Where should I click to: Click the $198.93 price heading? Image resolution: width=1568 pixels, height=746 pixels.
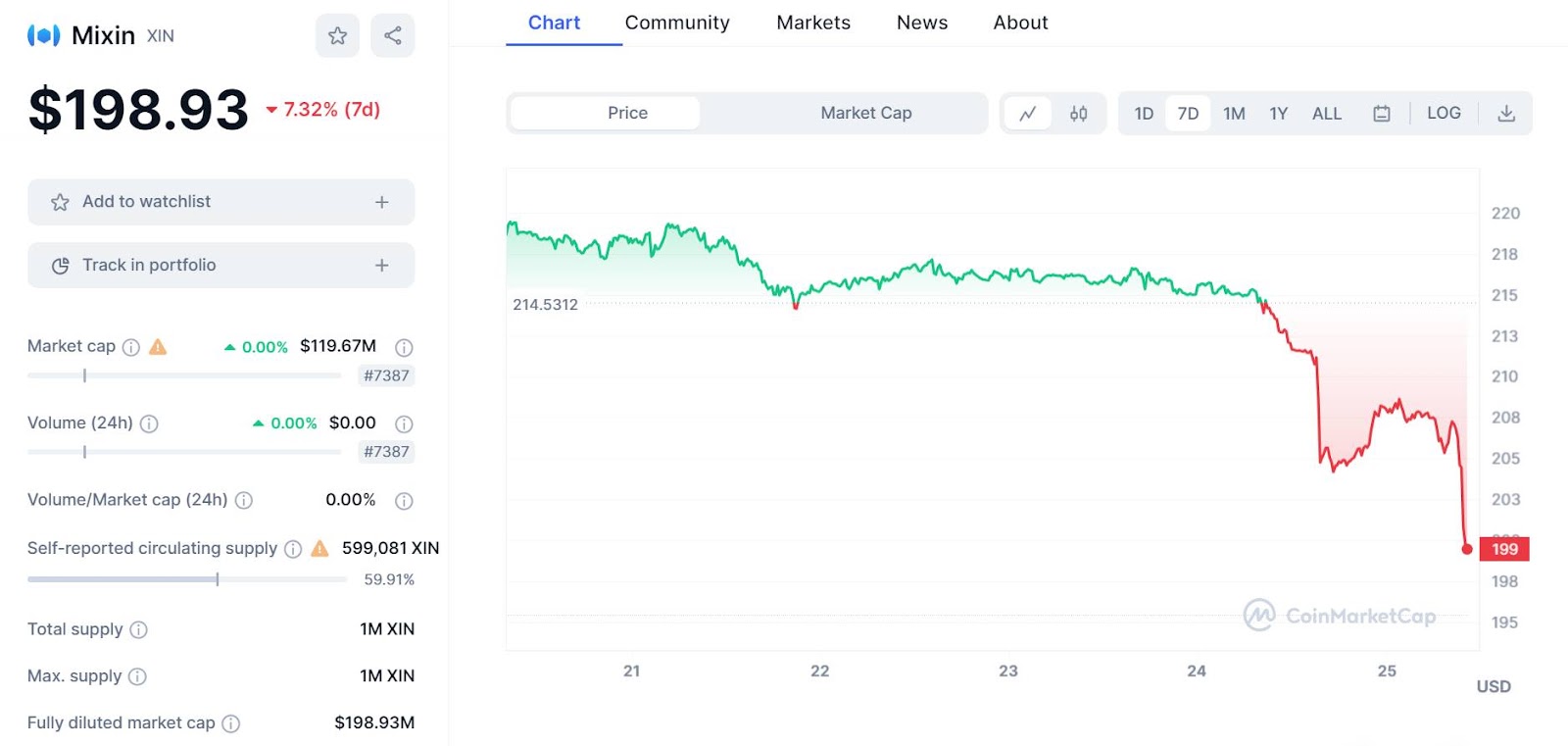(138, 109)
